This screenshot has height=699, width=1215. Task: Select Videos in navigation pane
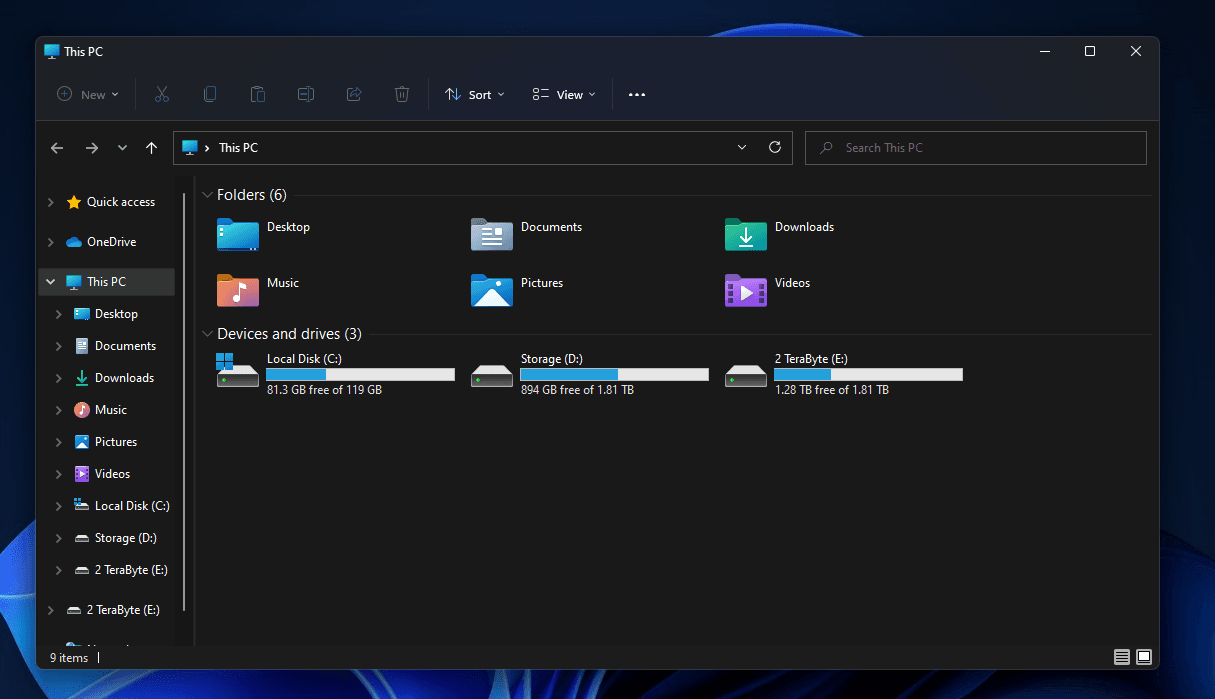103,474
